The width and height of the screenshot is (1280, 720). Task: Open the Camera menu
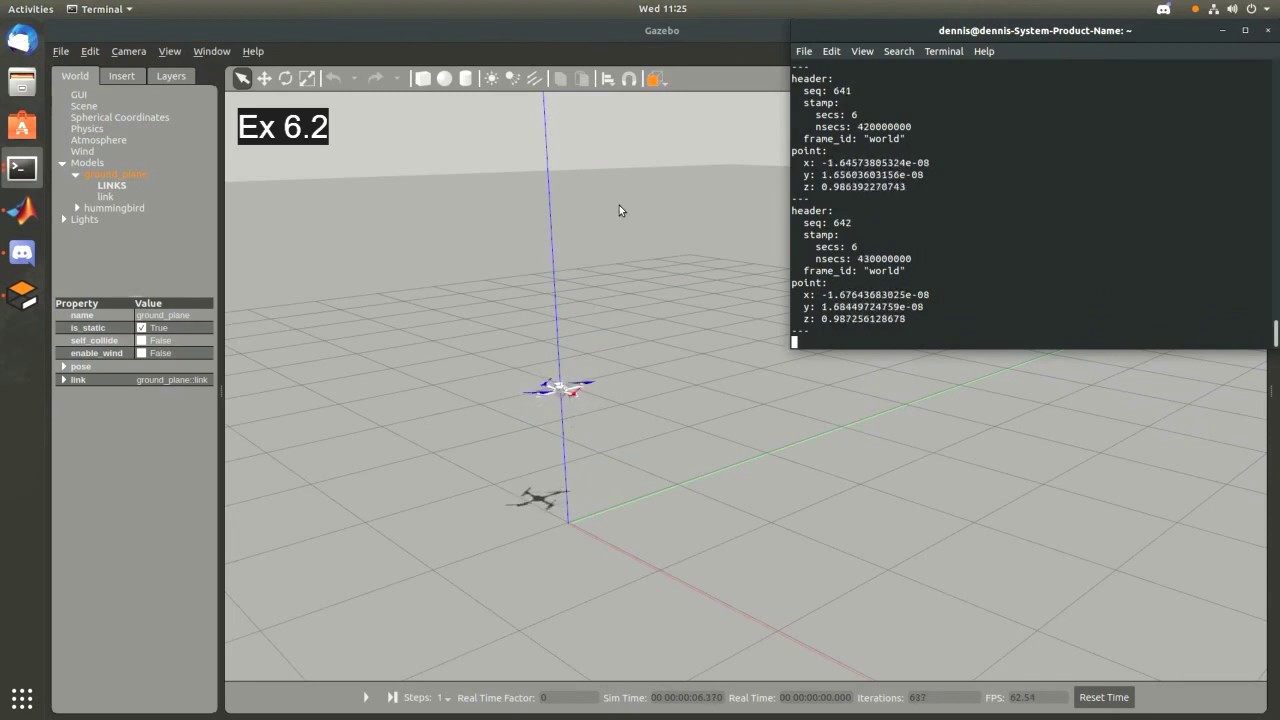tap(129, 51)
